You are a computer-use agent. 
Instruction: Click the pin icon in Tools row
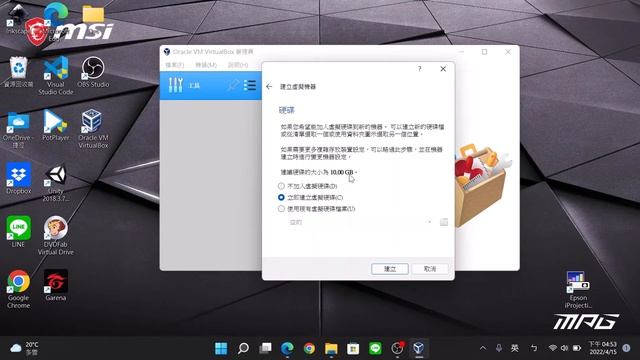(233, 85)
